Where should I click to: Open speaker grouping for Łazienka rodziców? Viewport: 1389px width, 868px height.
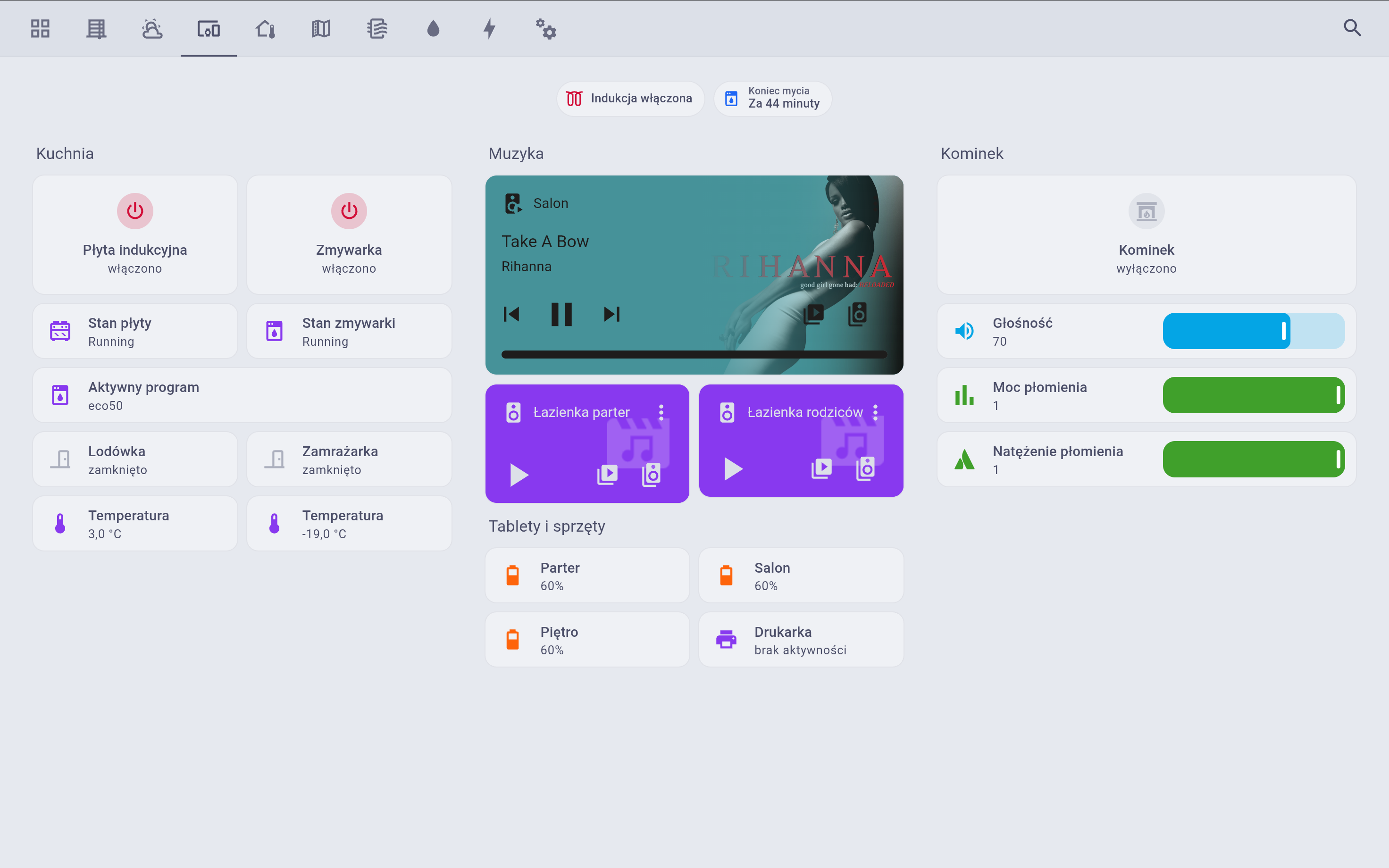coord(866,468)
